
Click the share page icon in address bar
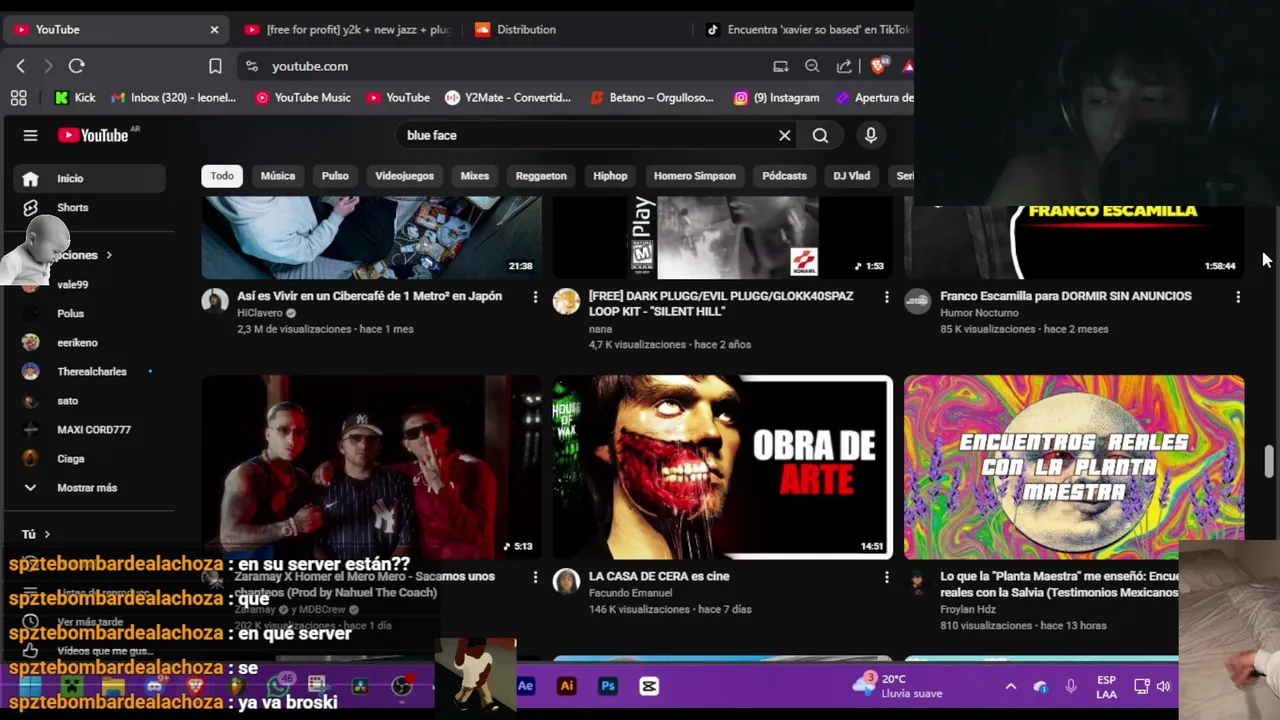point(844,66)
